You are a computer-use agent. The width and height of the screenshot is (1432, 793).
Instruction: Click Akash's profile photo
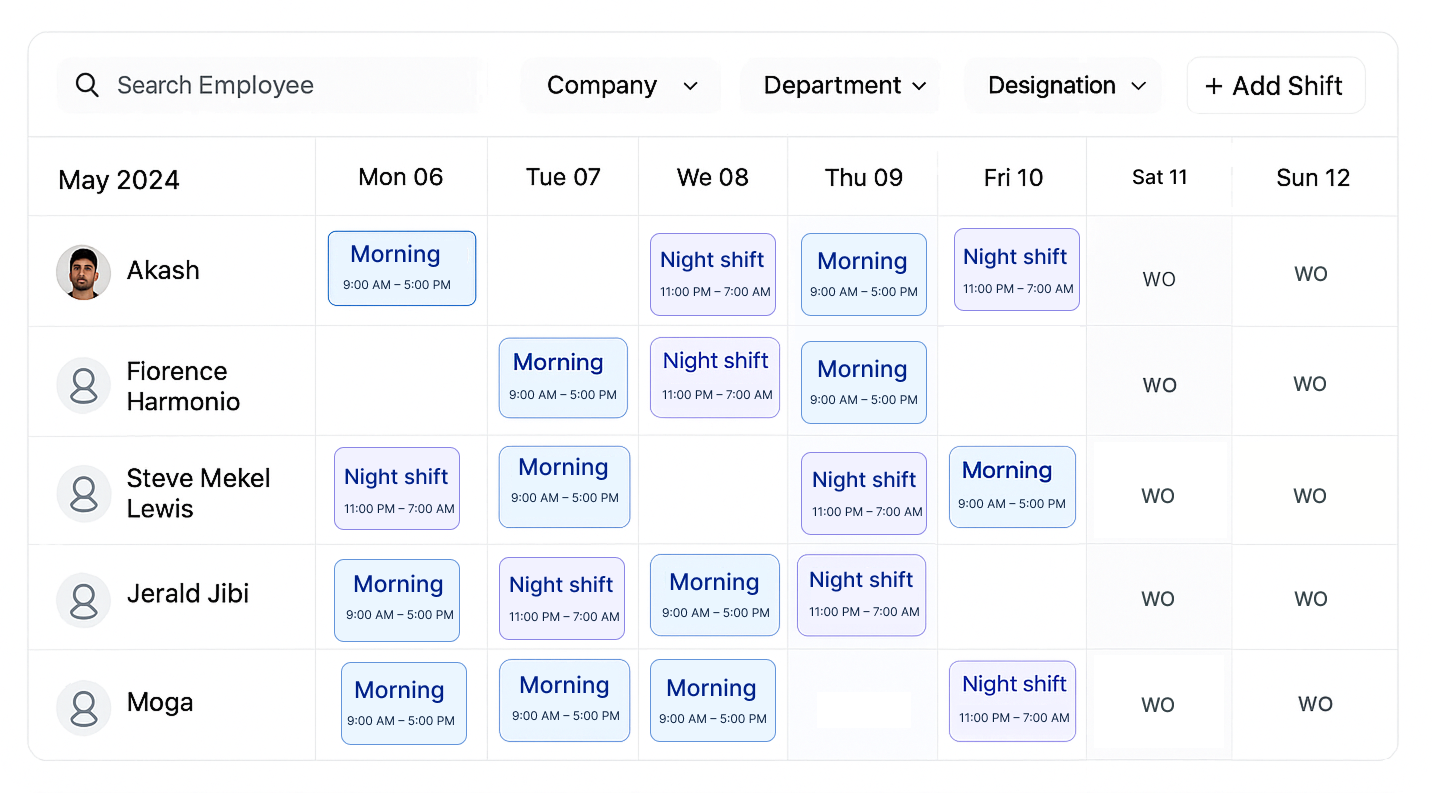coord(83,272)
